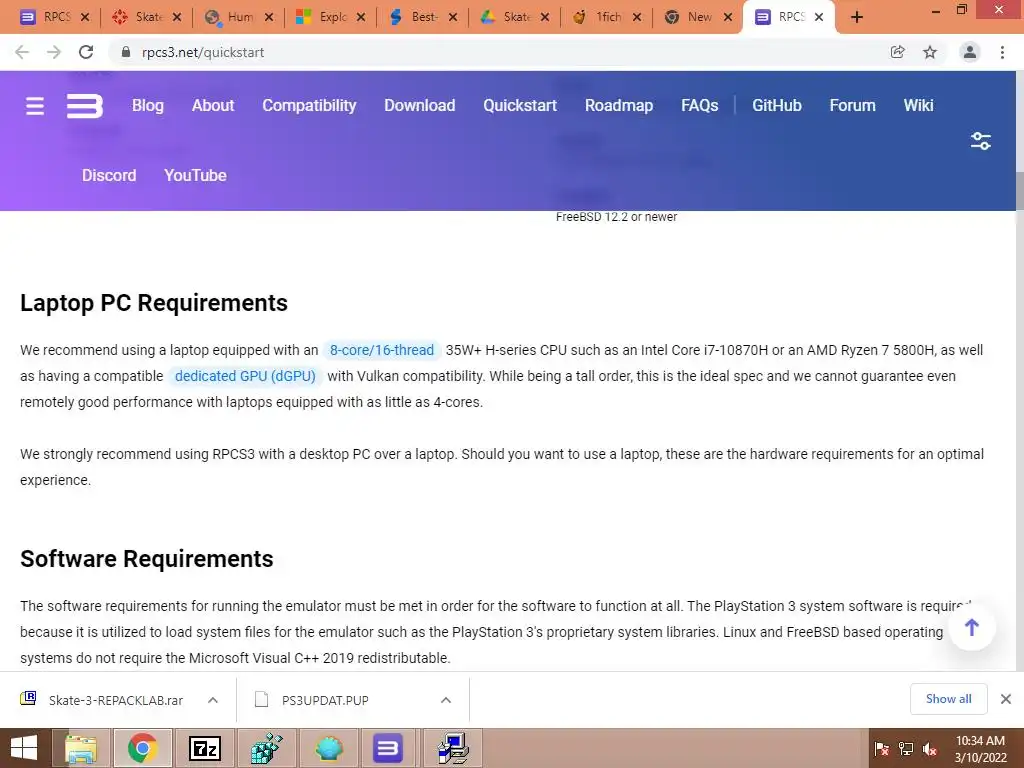Open the YouTube link in header

195,175
